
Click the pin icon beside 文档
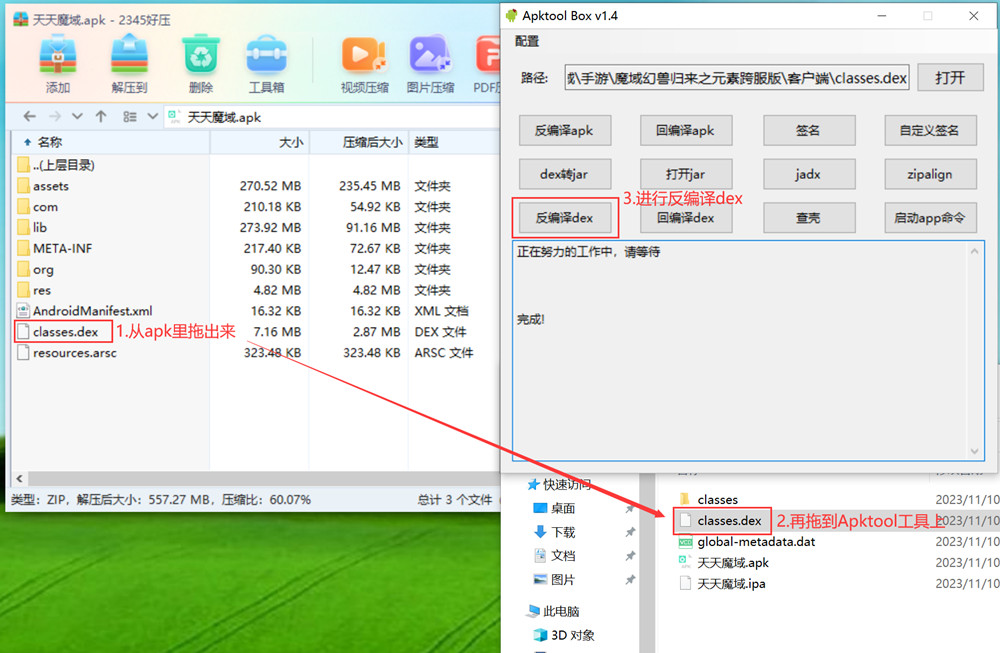pos(630,556)
